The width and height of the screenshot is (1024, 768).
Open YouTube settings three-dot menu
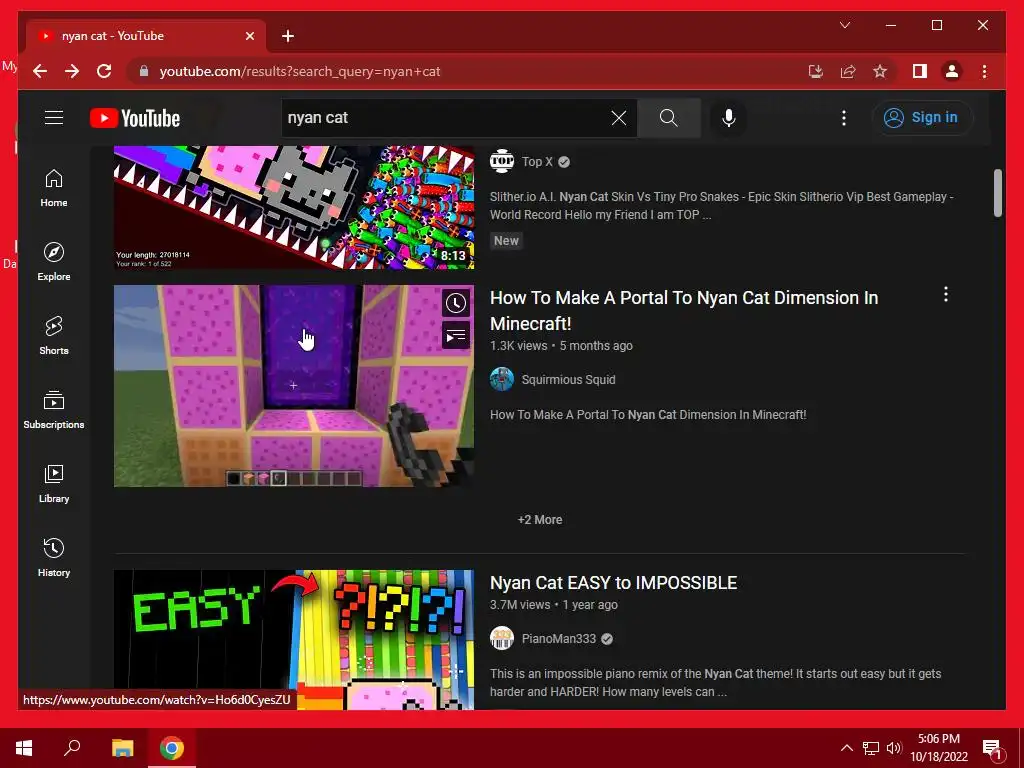pyautogui.click(x=844, y=118)
